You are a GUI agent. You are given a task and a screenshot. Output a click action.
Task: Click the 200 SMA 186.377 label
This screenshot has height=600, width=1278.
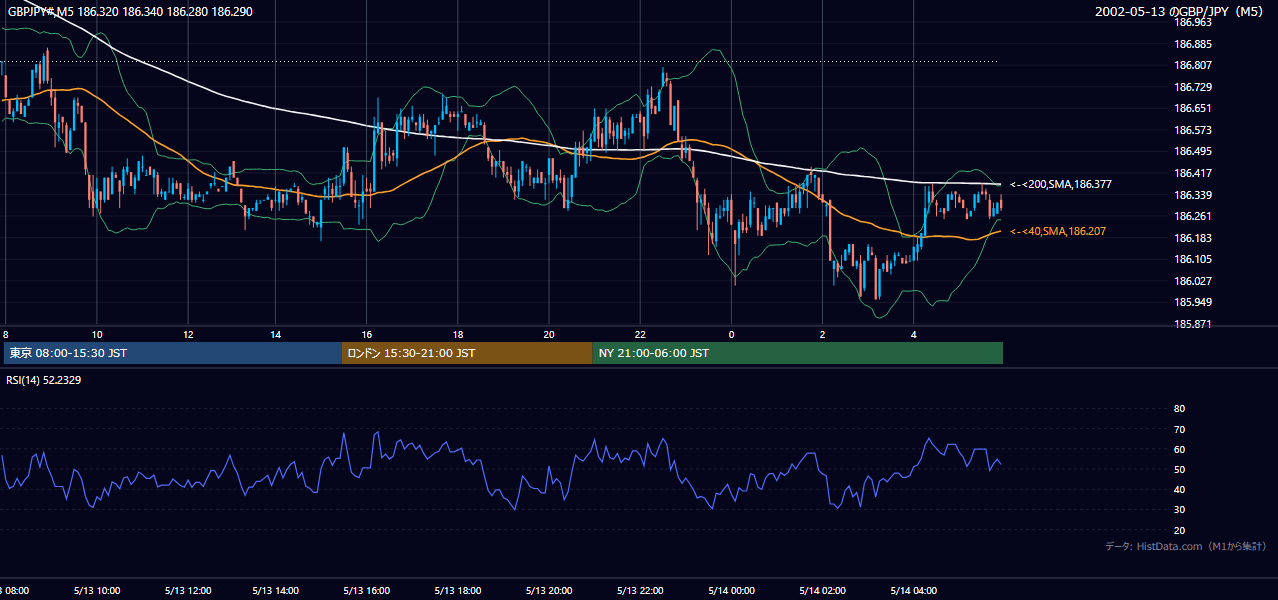[1060, 184]
